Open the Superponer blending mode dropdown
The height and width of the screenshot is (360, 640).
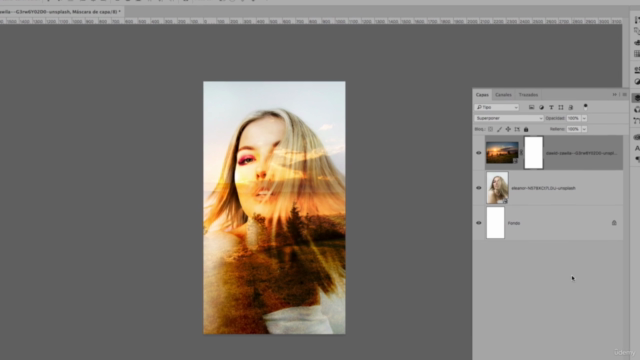click(509, 118)
